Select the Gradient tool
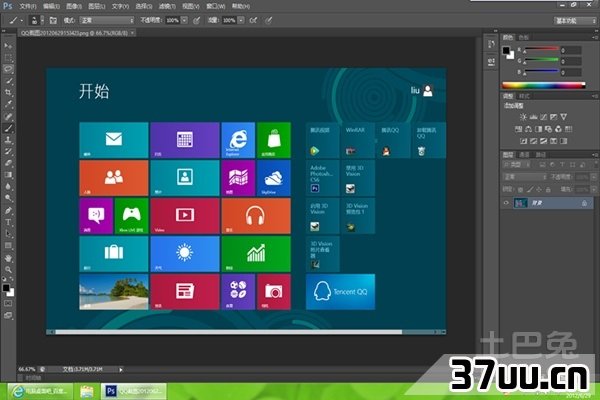The width and height of the screenshot is (600, 400). point(8,175)
